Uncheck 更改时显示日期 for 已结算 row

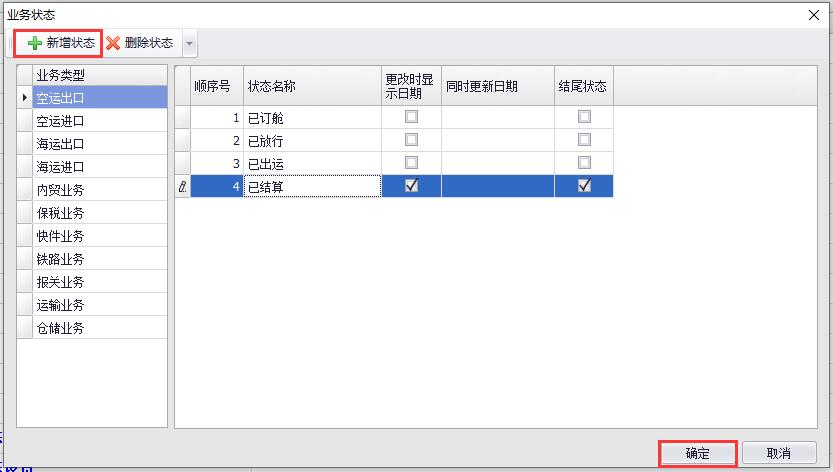pyautogui.click(x=411, y=185)
